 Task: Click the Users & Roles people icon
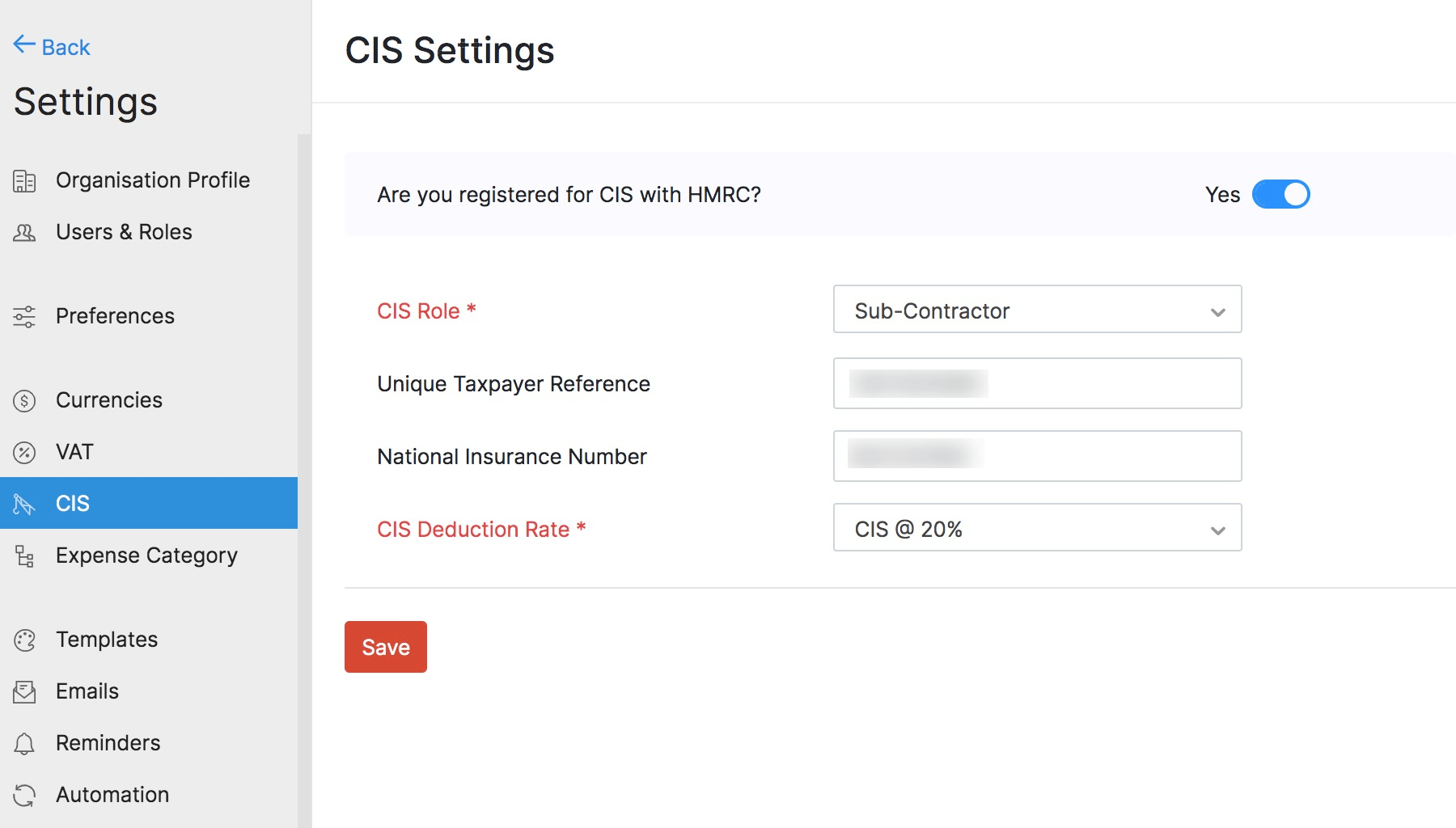coord(24,233)
